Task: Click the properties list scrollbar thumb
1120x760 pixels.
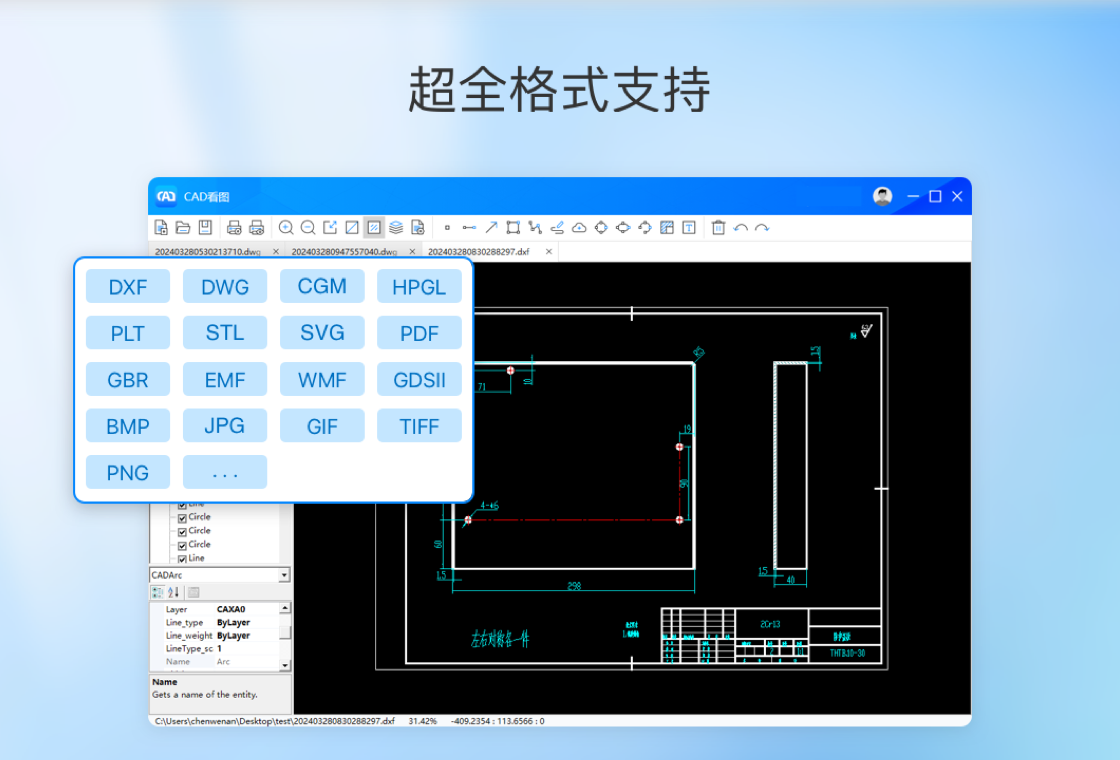Action: coord(285,633)
